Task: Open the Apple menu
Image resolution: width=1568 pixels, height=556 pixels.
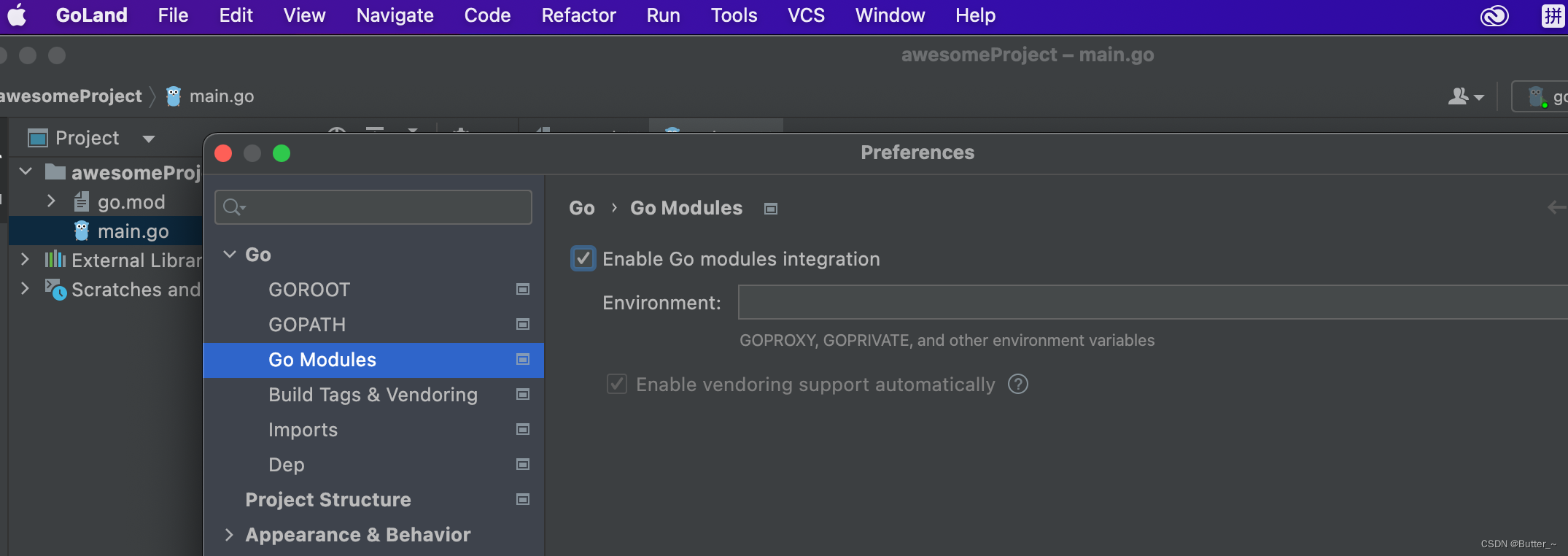Action: (x=17, y=15)
